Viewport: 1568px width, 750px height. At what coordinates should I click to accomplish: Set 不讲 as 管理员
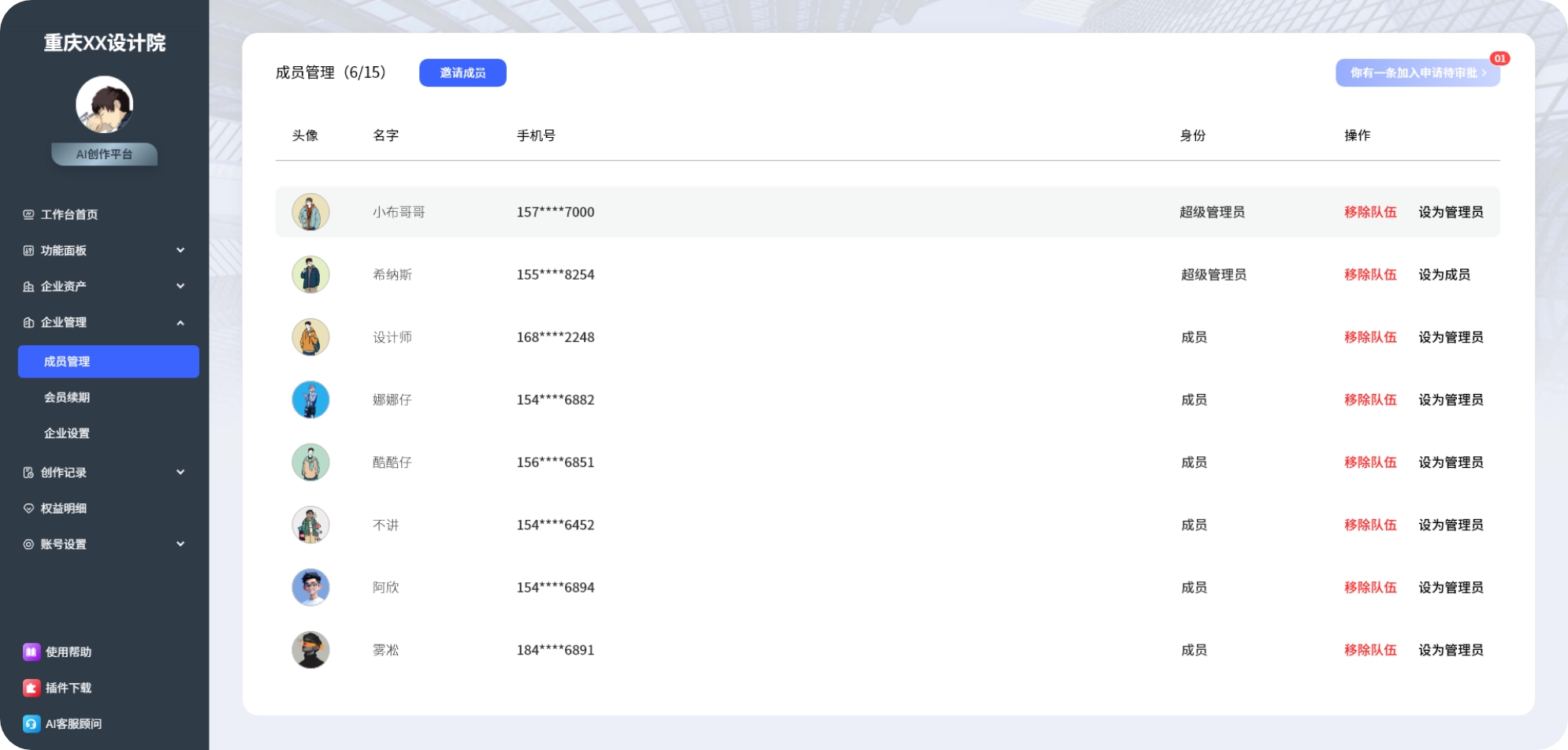[x=1451, y=525]
